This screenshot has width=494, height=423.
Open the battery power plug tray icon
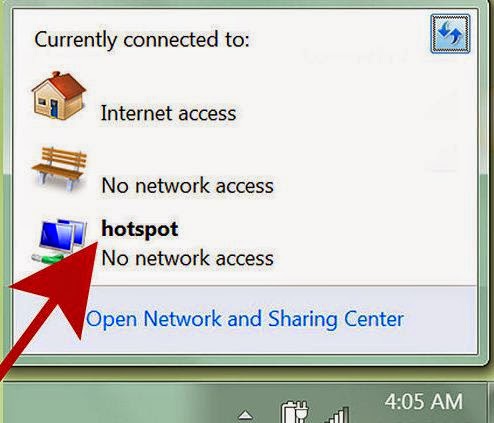pyautogui.click(x=294, y=411)
